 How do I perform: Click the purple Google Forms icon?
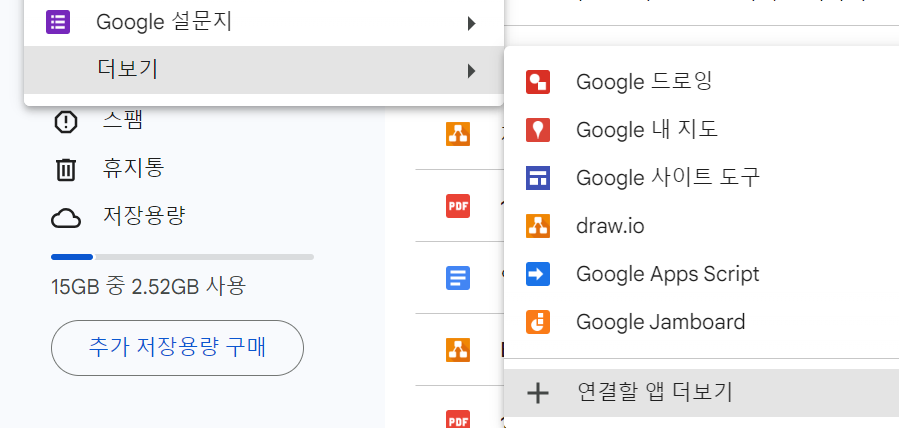58,22
